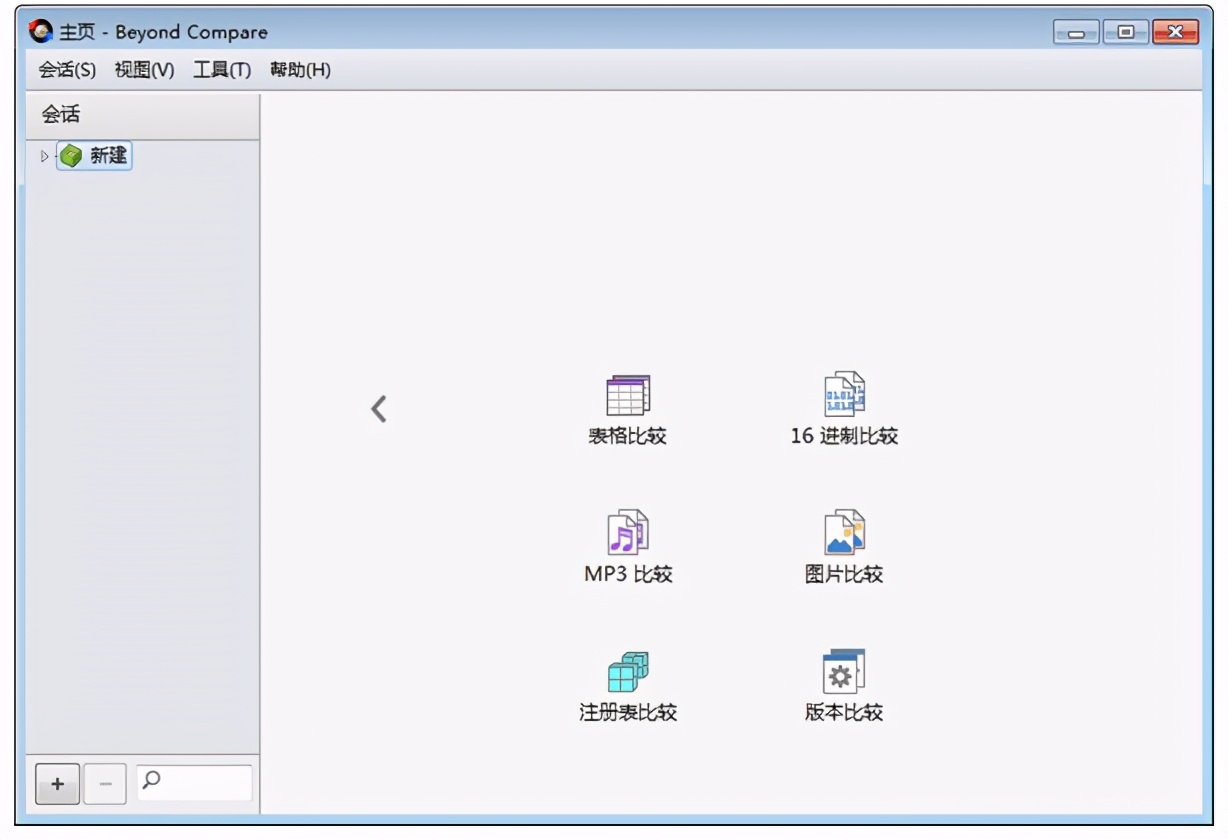Click the 注册表比较 label text
1228x840 pixels.
(628, 712)
